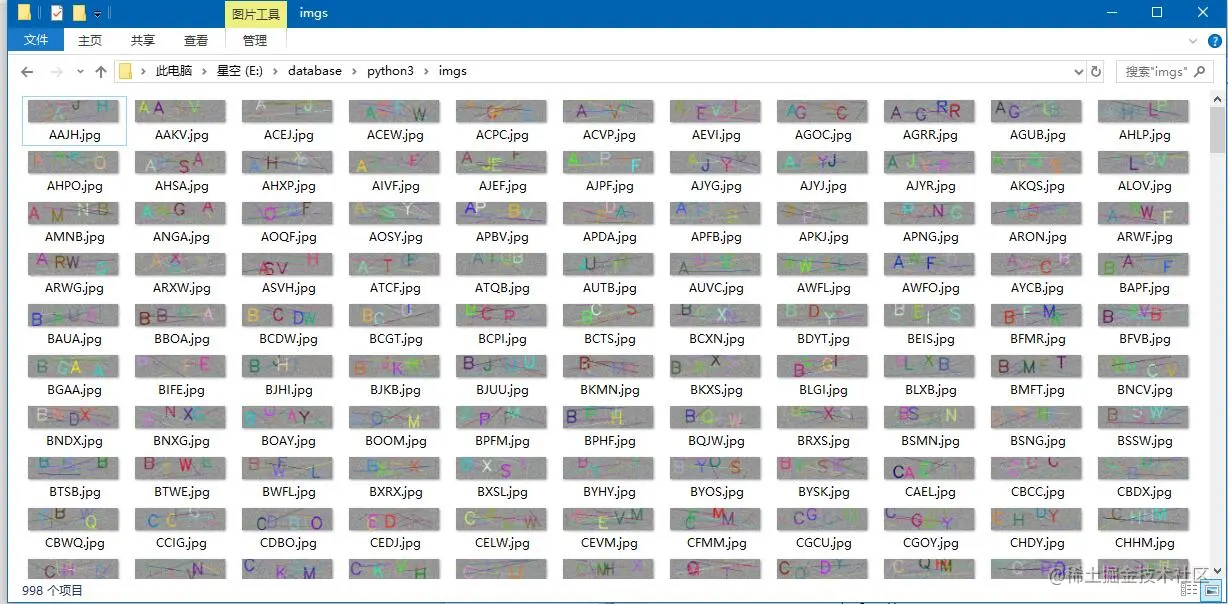Click the Properties quick access icon
1228x604 pixels.
pyautogui.click(x=57, y=13)
